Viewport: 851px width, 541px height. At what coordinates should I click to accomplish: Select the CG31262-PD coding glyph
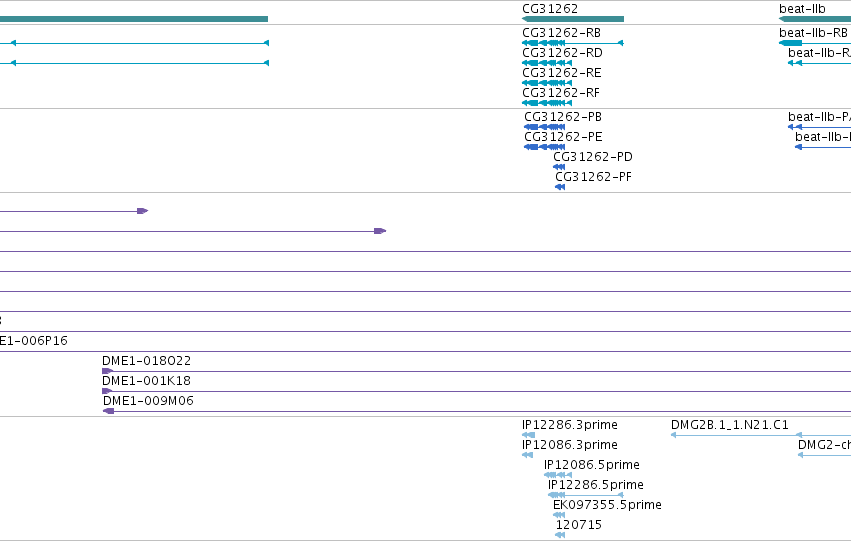[x=559, y=167]
